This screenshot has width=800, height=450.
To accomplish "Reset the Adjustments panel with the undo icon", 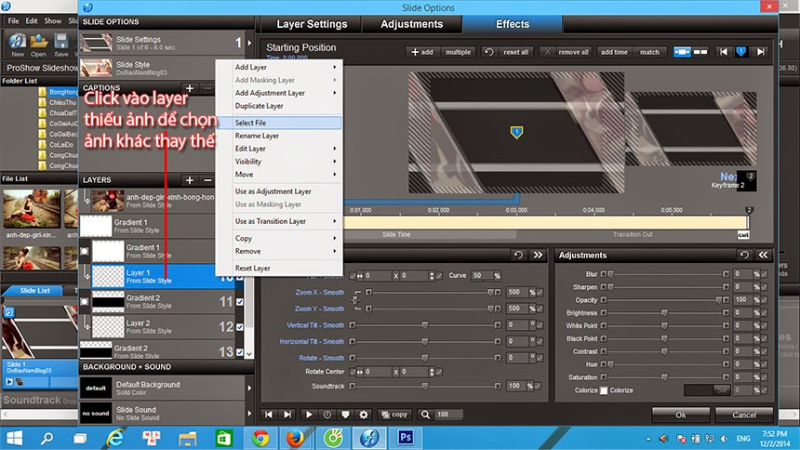I will click(742, 255).
